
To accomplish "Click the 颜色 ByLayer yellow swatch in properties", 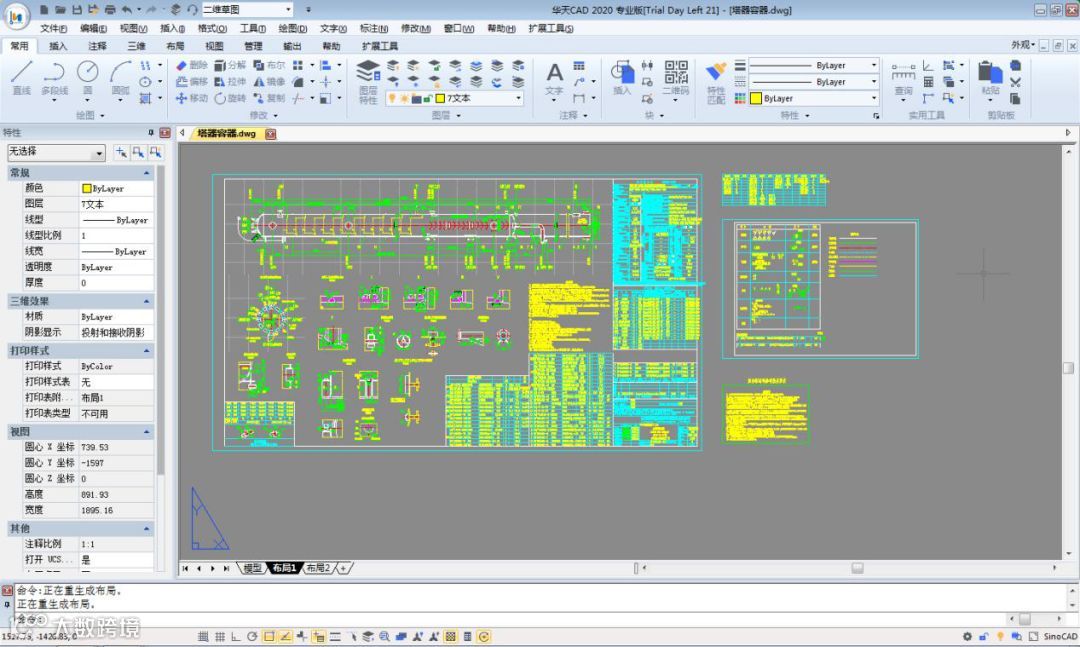I will 87,188.
